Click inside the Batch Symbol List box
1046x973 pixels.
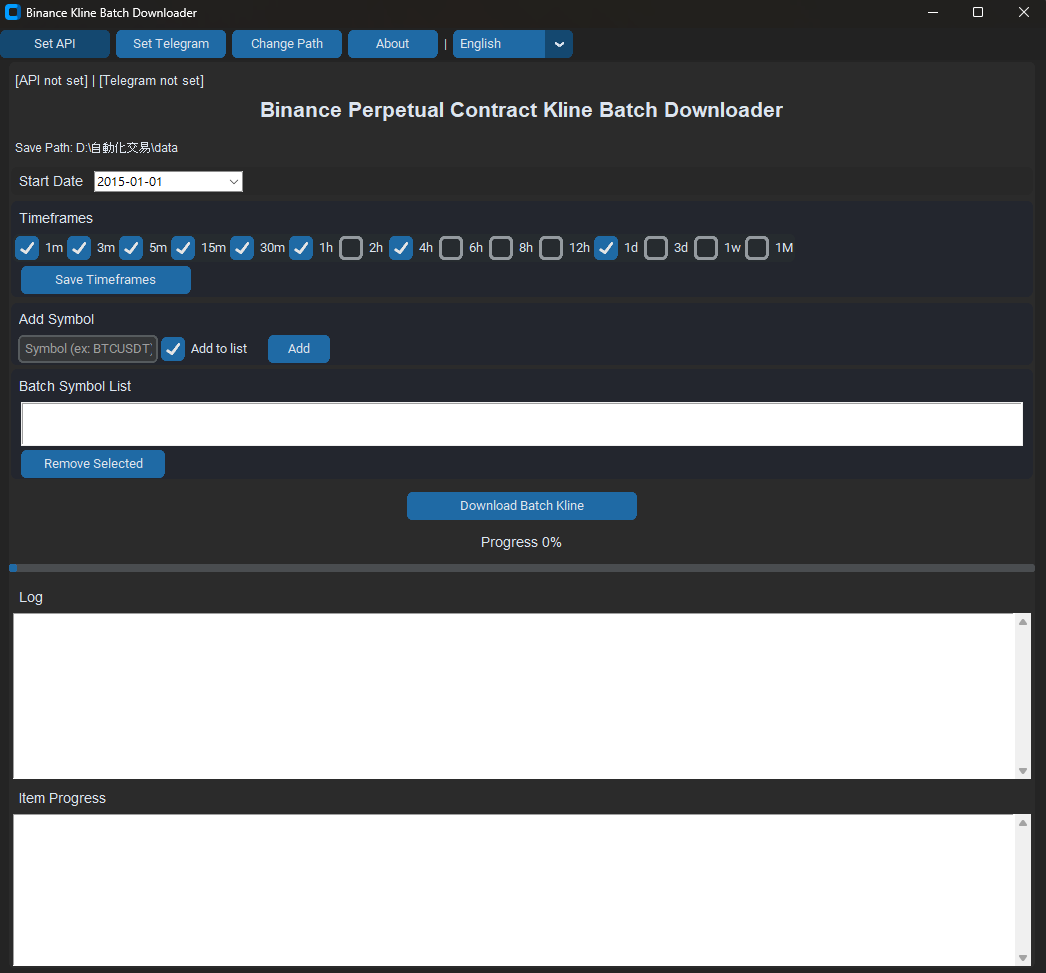click(522, 424)
